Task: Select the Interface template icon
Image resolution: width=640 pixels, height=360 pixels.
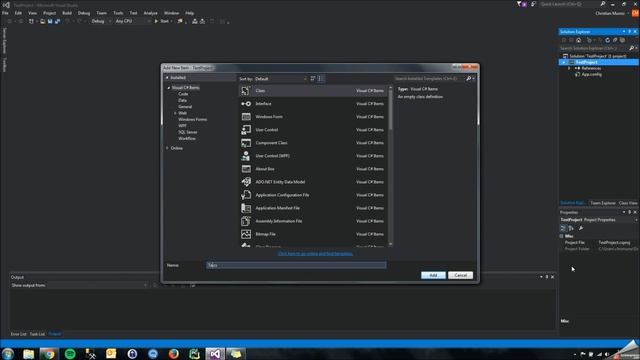Action: pos(246,104)
